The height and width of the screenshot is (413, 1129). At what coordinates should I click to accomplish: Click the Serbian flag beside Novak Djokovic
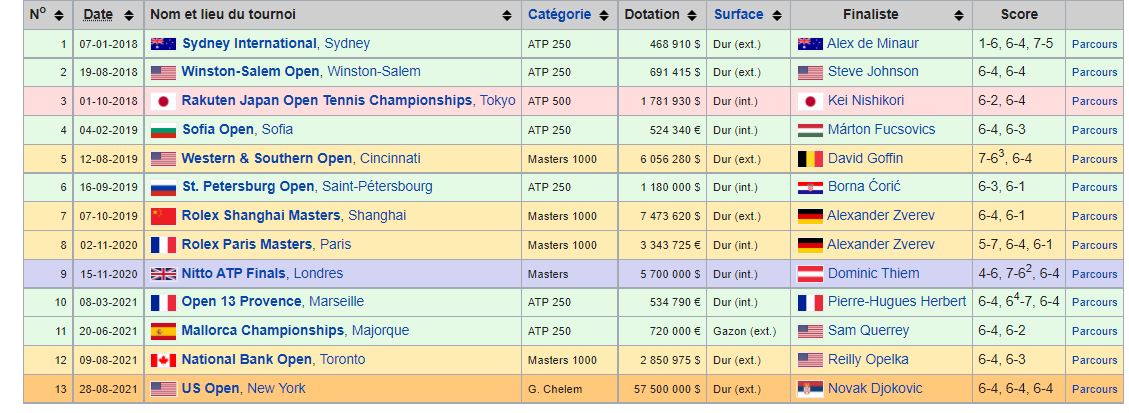[x=810, y=389]
